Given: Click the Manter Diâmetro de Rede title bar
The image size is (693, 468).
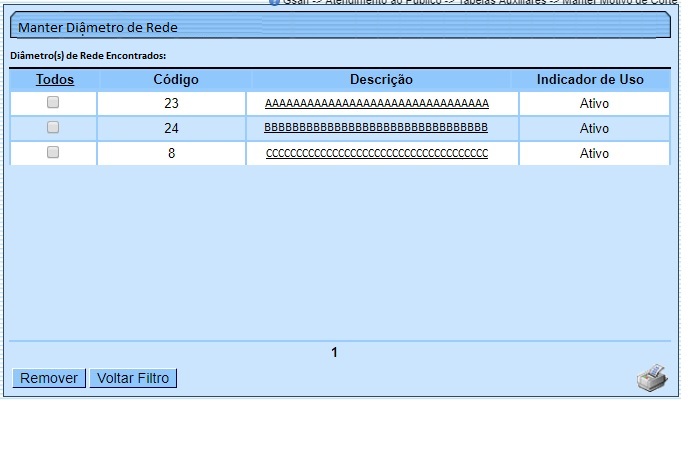Looking at the screenshot, I should click(x=340, y=27).
